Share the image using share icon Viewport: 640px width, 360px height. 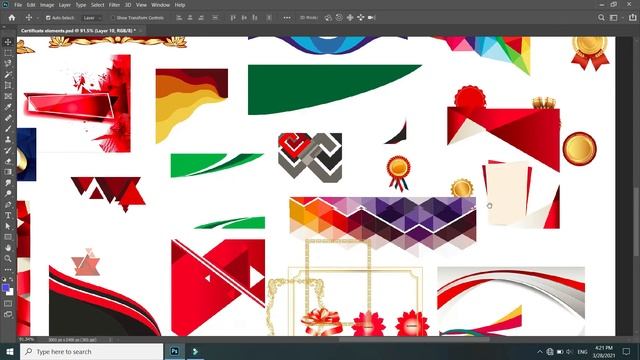point(633,18)
